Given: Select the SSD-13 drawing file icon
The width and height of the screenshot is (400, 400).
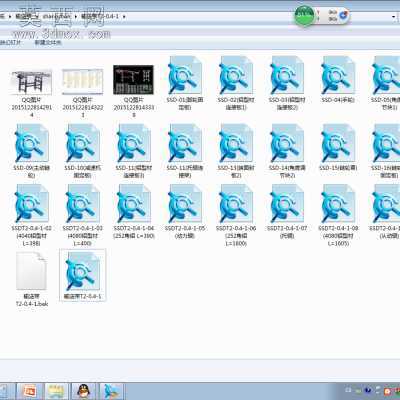Looking at the screenshot, I should pos(236,143).
